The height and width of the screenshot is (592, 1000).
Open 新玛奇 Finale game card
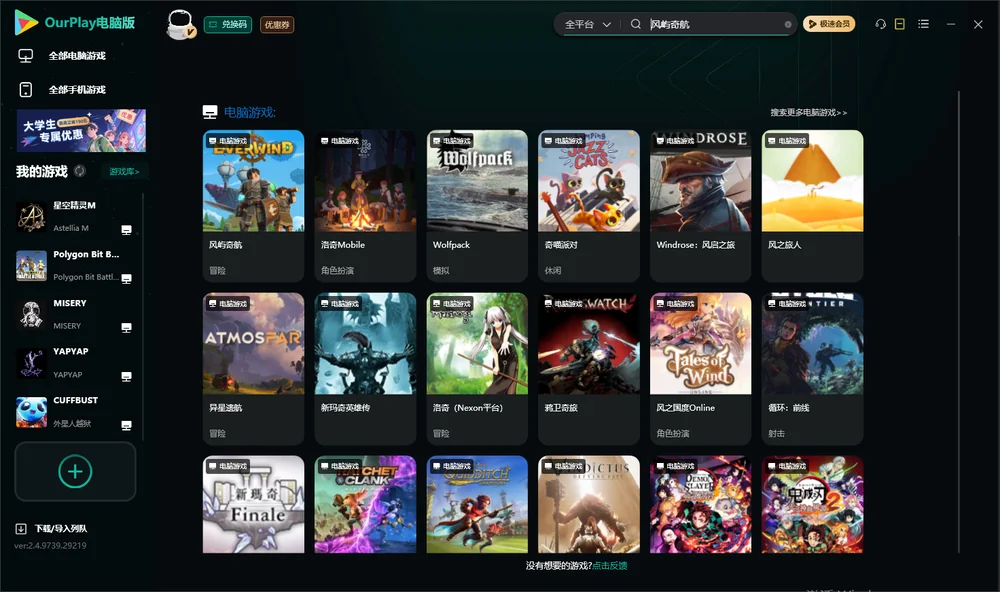pyautogui.click(x=253, y=504)
